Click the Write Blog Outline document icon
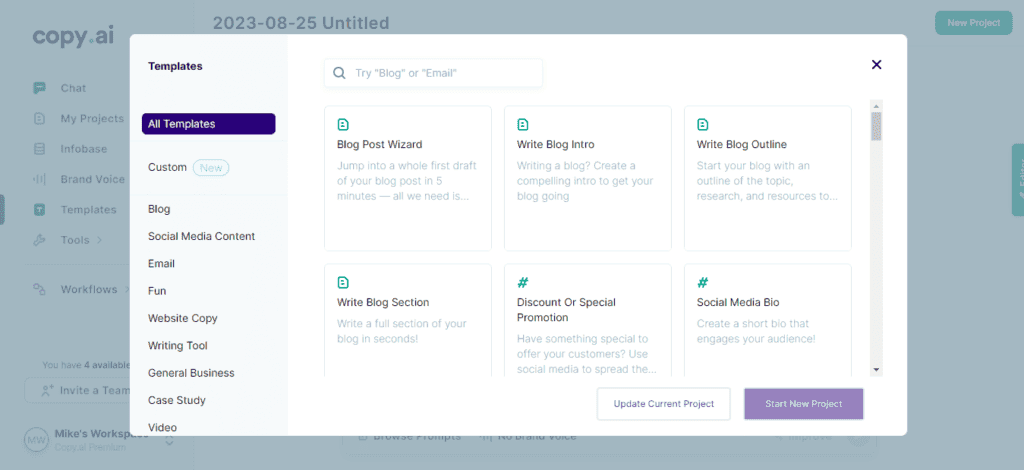This screenshot has width=1024, height=470. [x=703, y=124]
